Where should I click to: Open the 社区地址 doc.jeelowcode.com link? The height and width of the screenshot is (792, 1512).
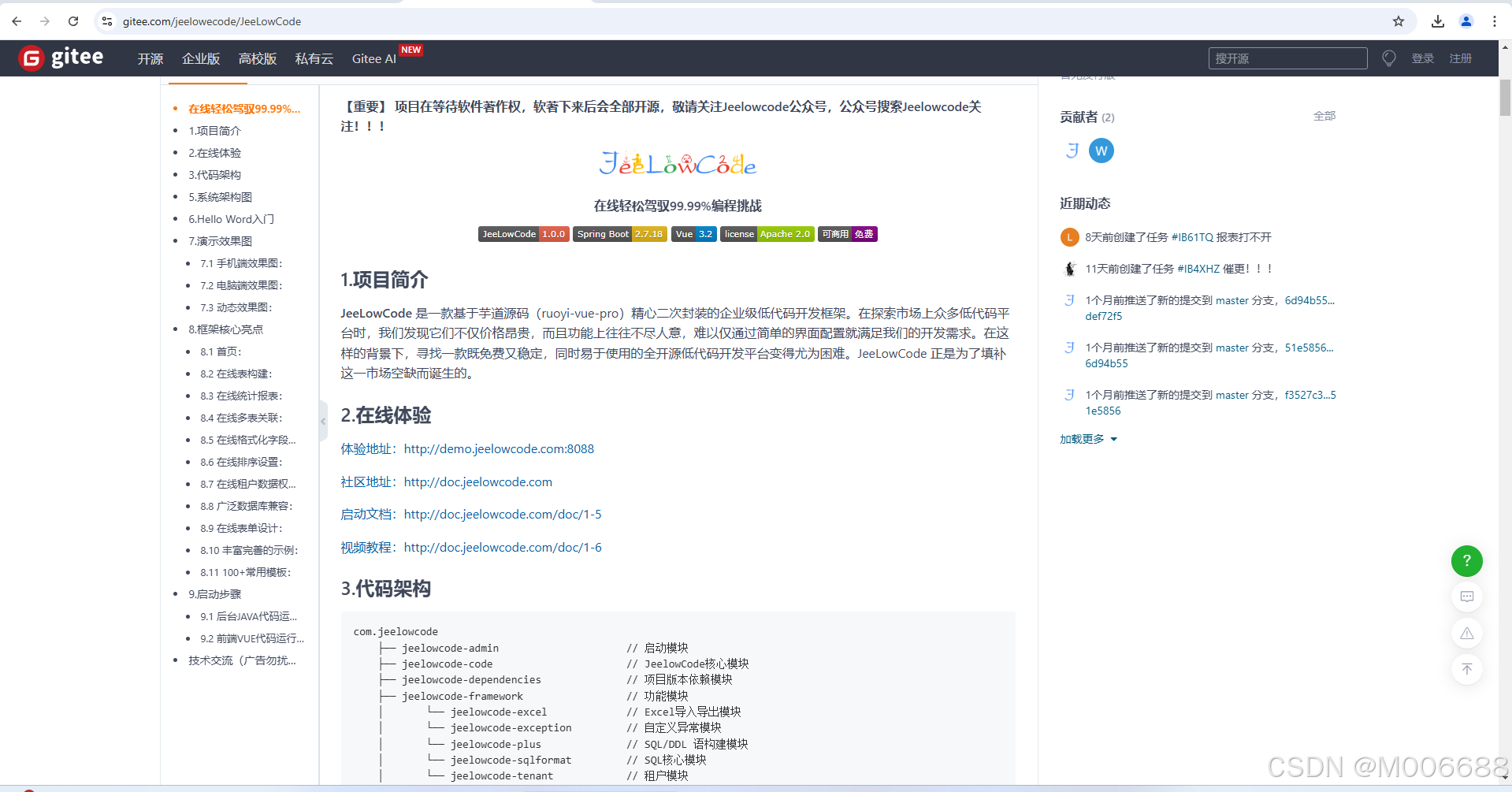point(478,482)
